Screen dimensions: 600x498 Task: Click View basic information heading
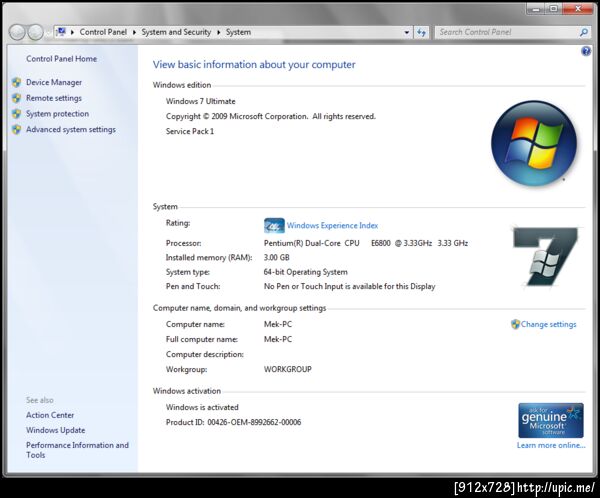coord(254,65)
